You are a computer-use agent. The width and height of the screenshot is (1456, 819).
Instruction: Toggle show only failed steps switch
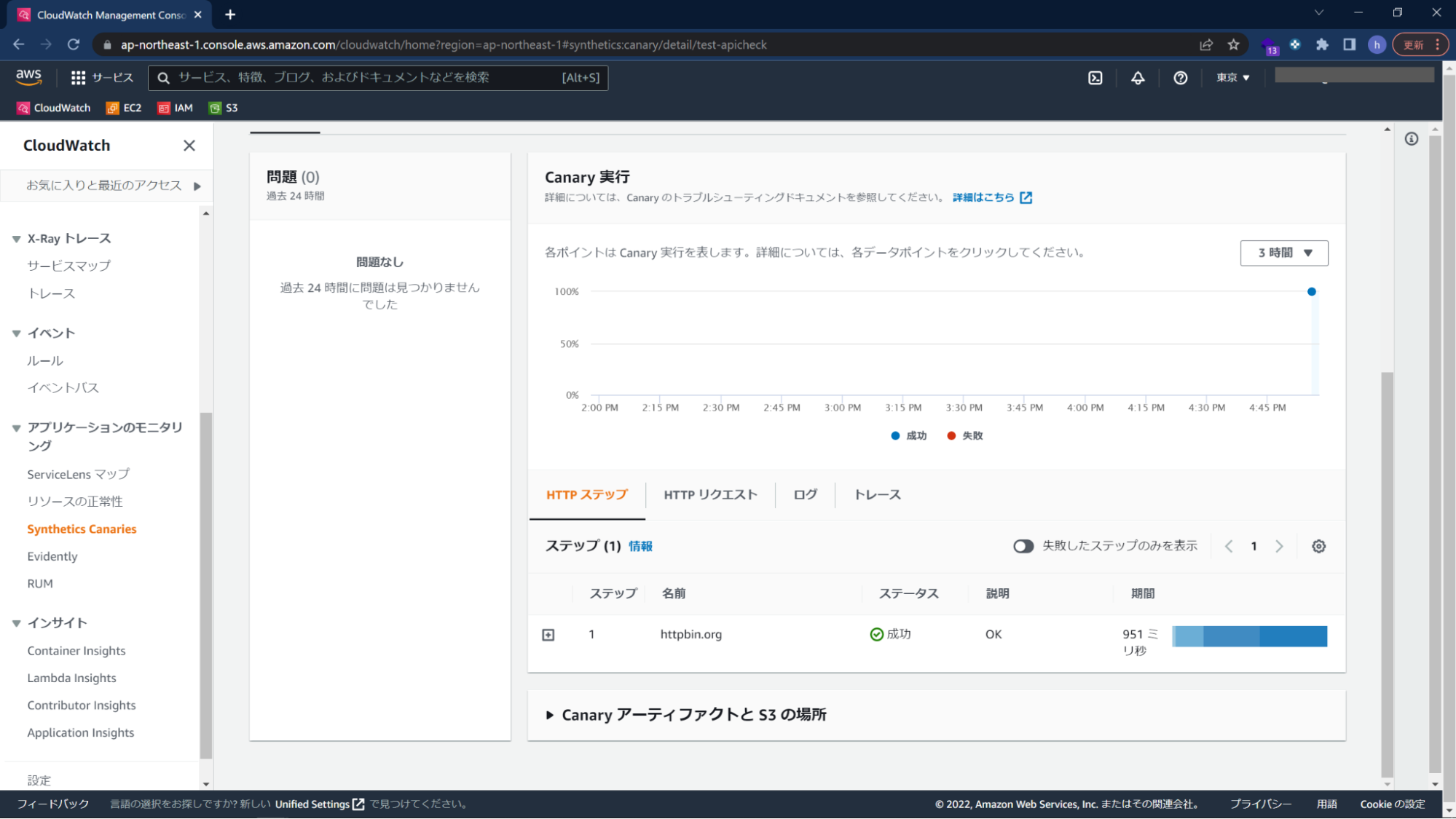(x=1023, y=547)
